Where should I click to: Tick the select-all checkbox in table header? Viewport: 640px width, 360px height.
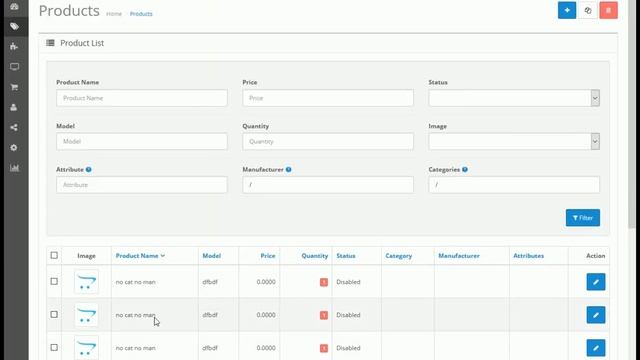coord(54,255)
